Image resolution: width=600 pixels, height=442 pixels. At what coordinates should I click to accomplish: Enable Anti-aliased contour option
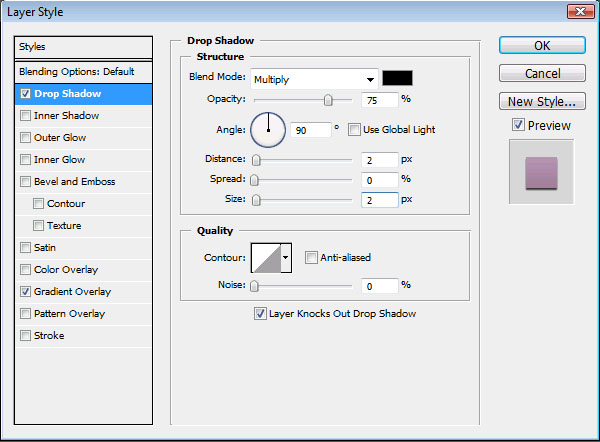[x=311, y=258]
